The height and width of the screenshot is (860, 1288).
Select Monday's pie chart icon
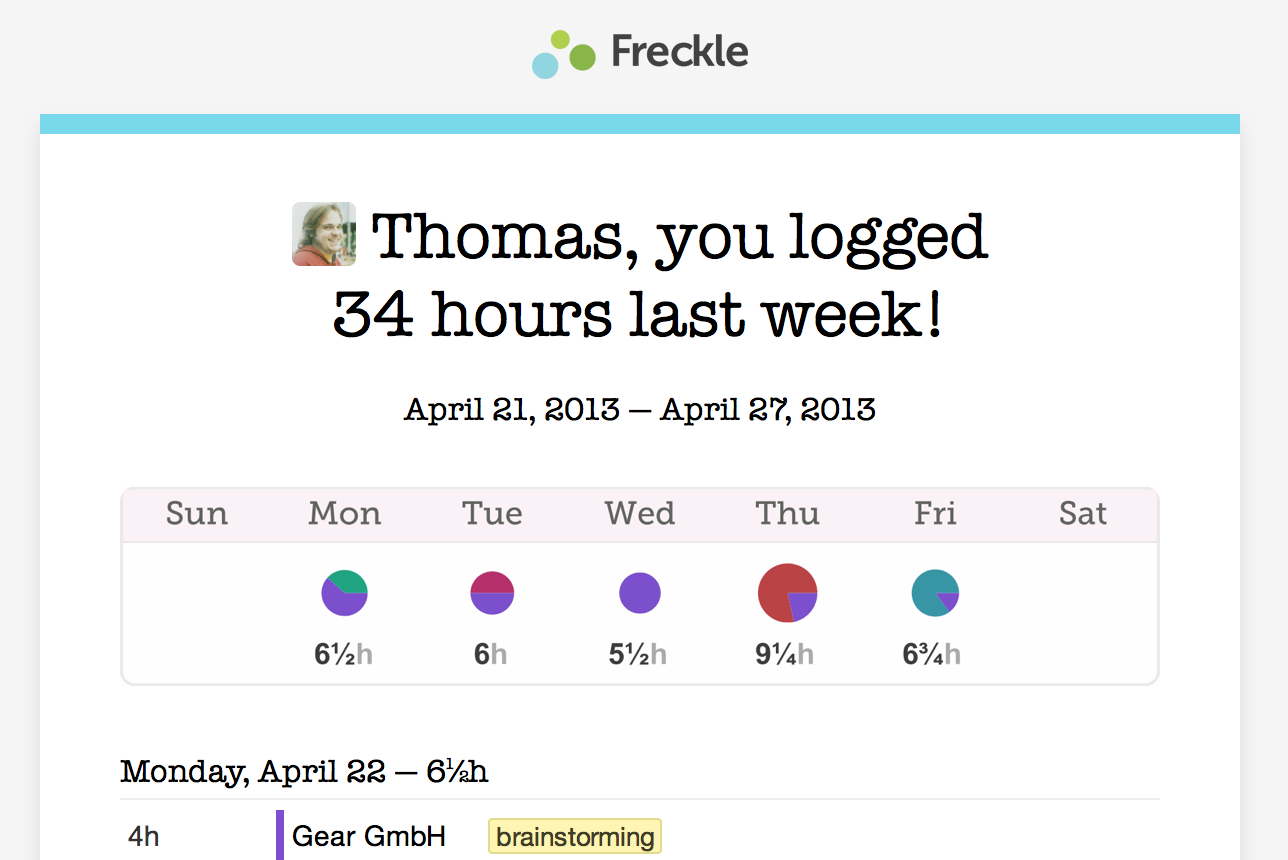point(344,592)
